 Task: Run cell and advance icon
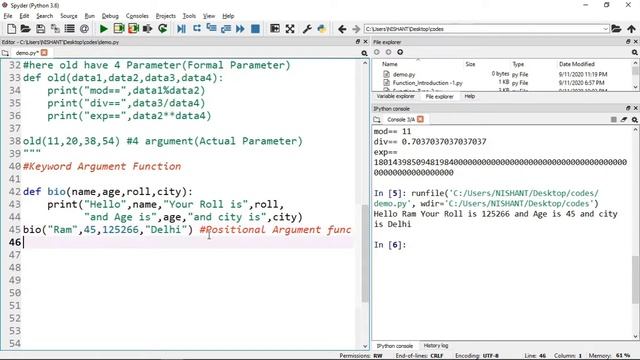[133, 29]
